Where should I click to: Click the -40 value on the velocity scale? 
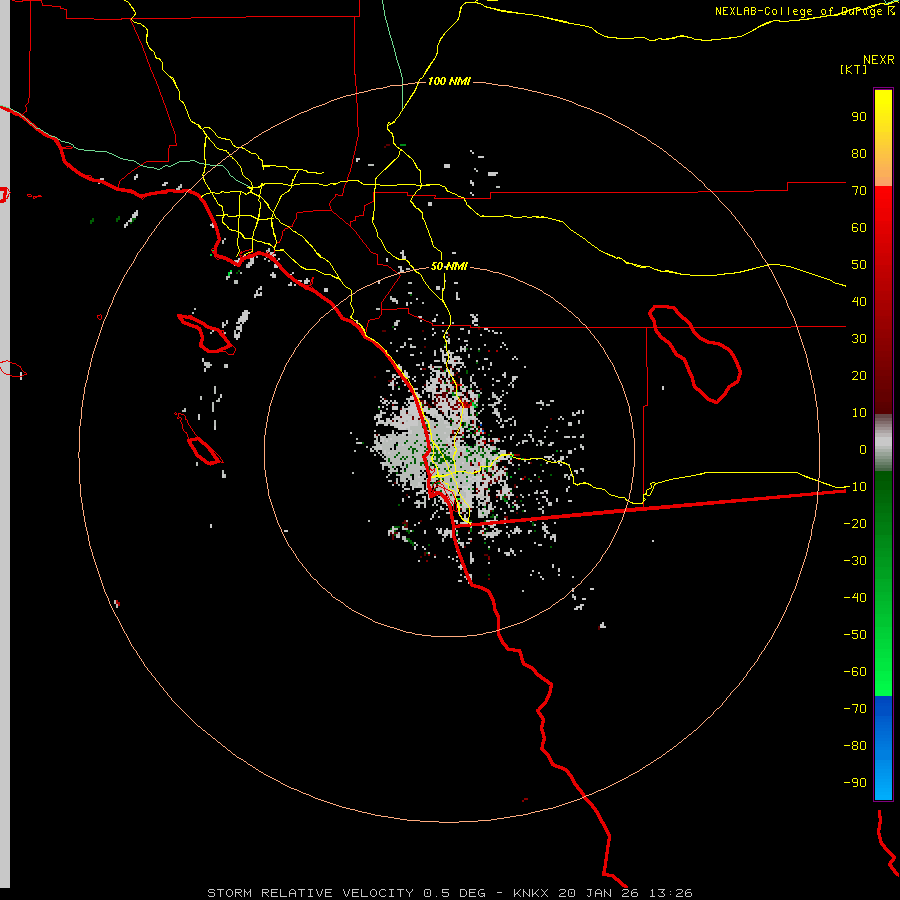click(855, 598)
